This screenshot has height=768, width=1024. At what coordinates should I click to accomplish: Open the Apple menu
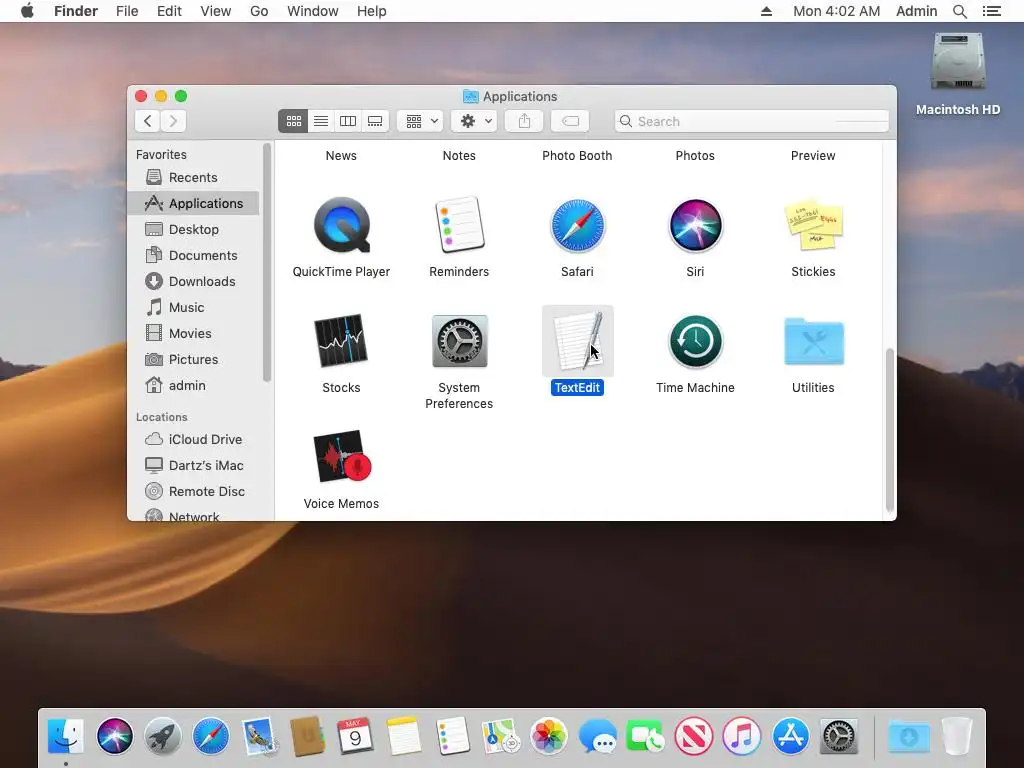coord(27,11)
